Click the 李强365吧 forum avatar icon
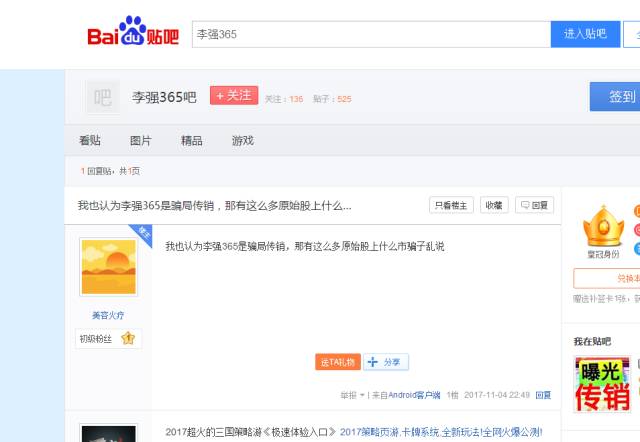This screenshot has width=640, height=442. point(102,97)
